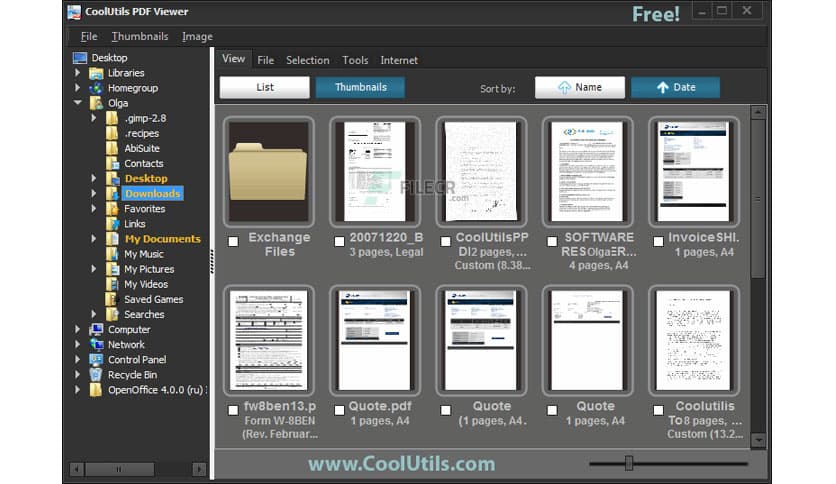The height and width of the screenshot is (484, 836).
Task: Collapse the Olga tree node
Action: click(78, 102)
